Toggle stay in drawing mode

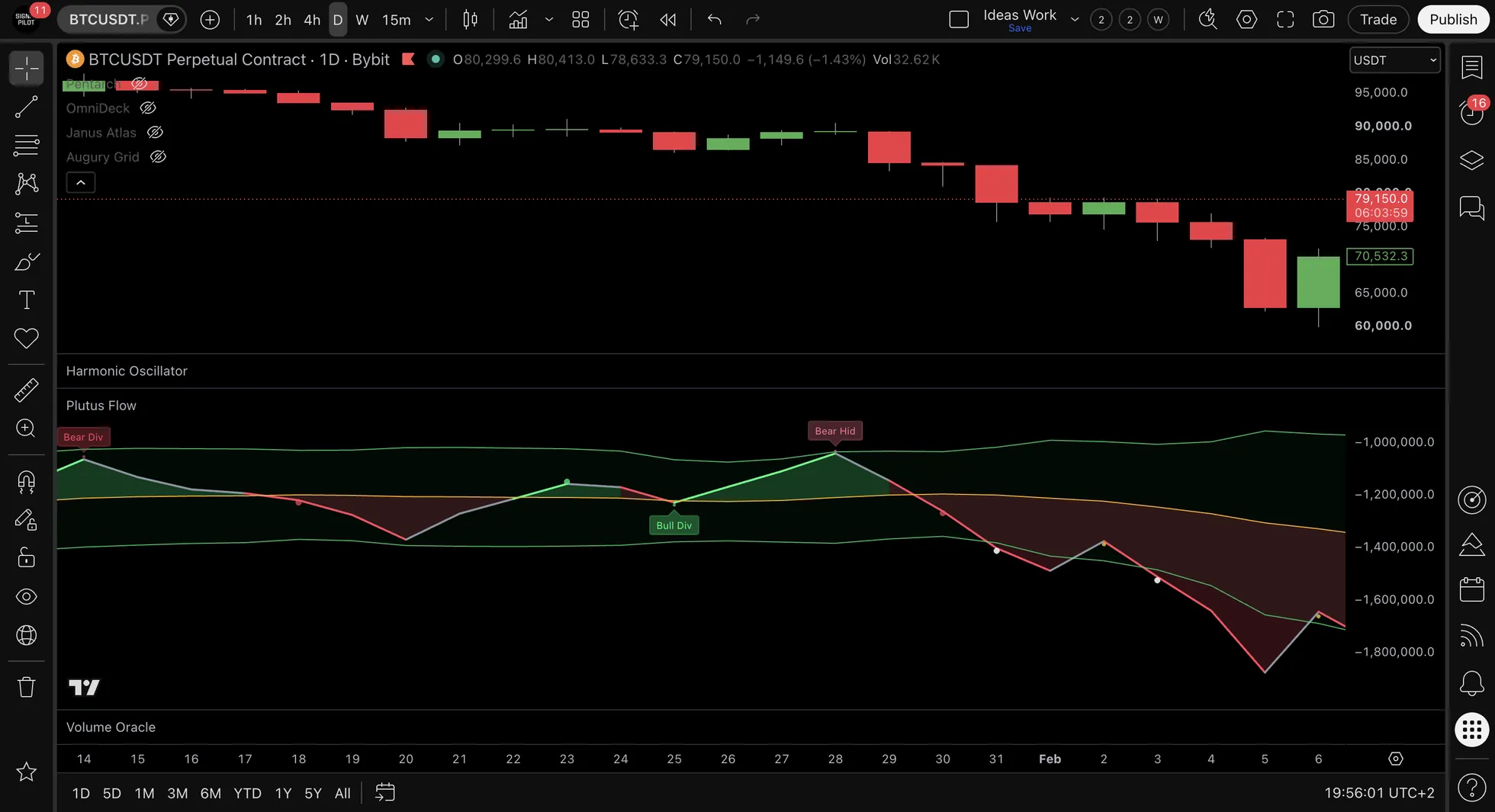pos(27,520)
